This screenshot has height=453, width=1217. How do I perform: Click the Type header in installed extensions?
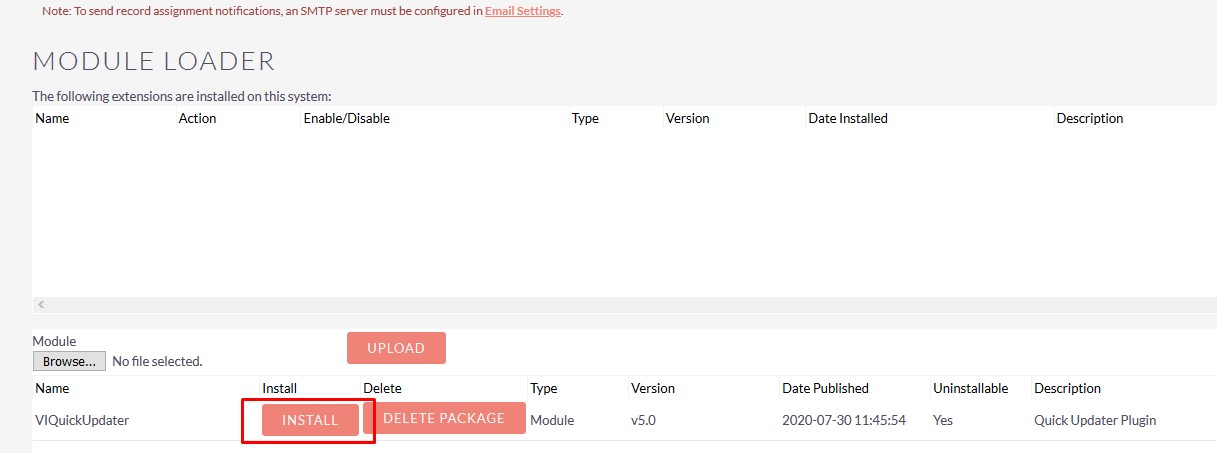(x=585, y=118)
